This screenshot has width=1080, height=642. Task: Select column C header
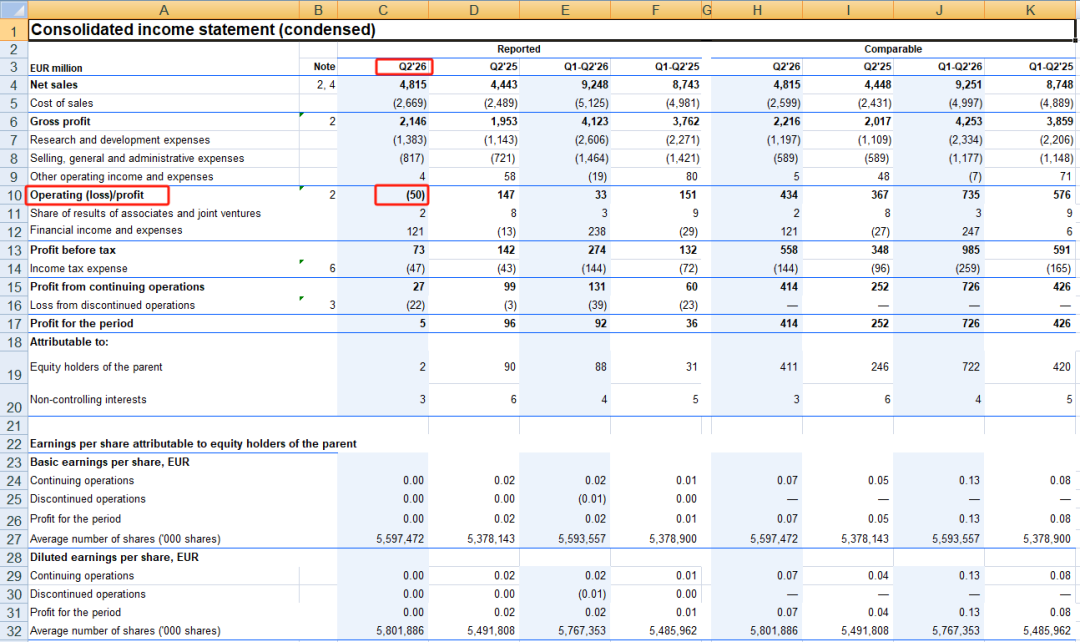[x=383, y=10]
